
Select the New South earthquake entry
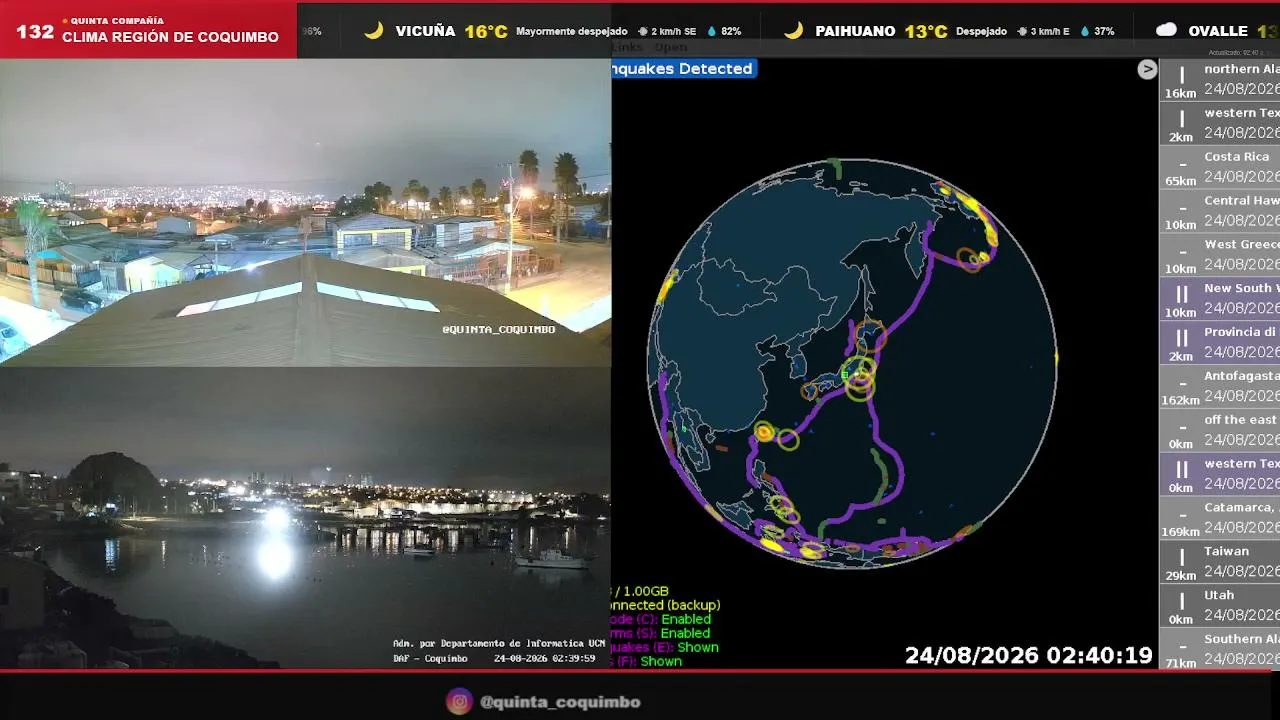(x=1220, y=300)
